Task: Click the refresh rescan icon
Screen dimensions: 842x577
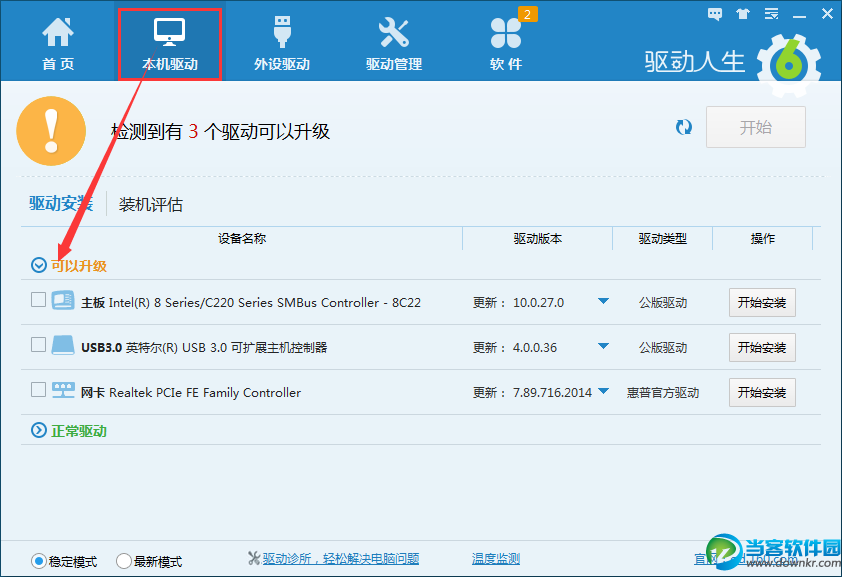Action: click(x=684, y=127)
